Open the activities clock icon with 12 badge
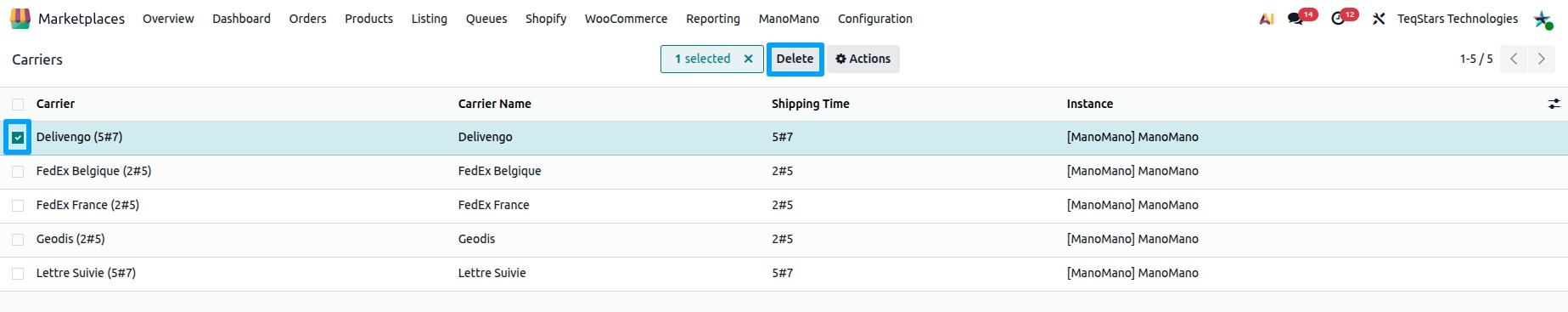This screenshot has height=312, width=1568. [1344, 17]
